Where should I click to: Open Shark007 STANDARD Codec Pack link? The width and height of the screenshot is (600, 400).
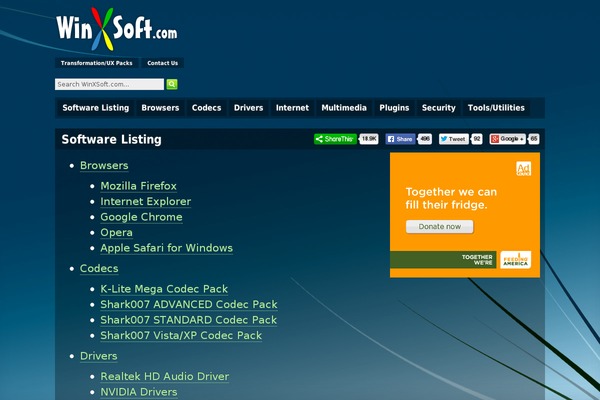(189, 320)
